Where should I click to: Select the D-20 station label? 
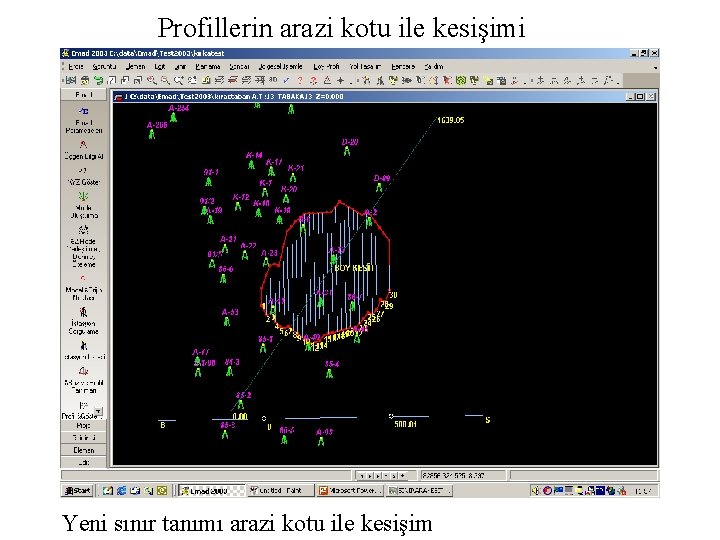350,142
